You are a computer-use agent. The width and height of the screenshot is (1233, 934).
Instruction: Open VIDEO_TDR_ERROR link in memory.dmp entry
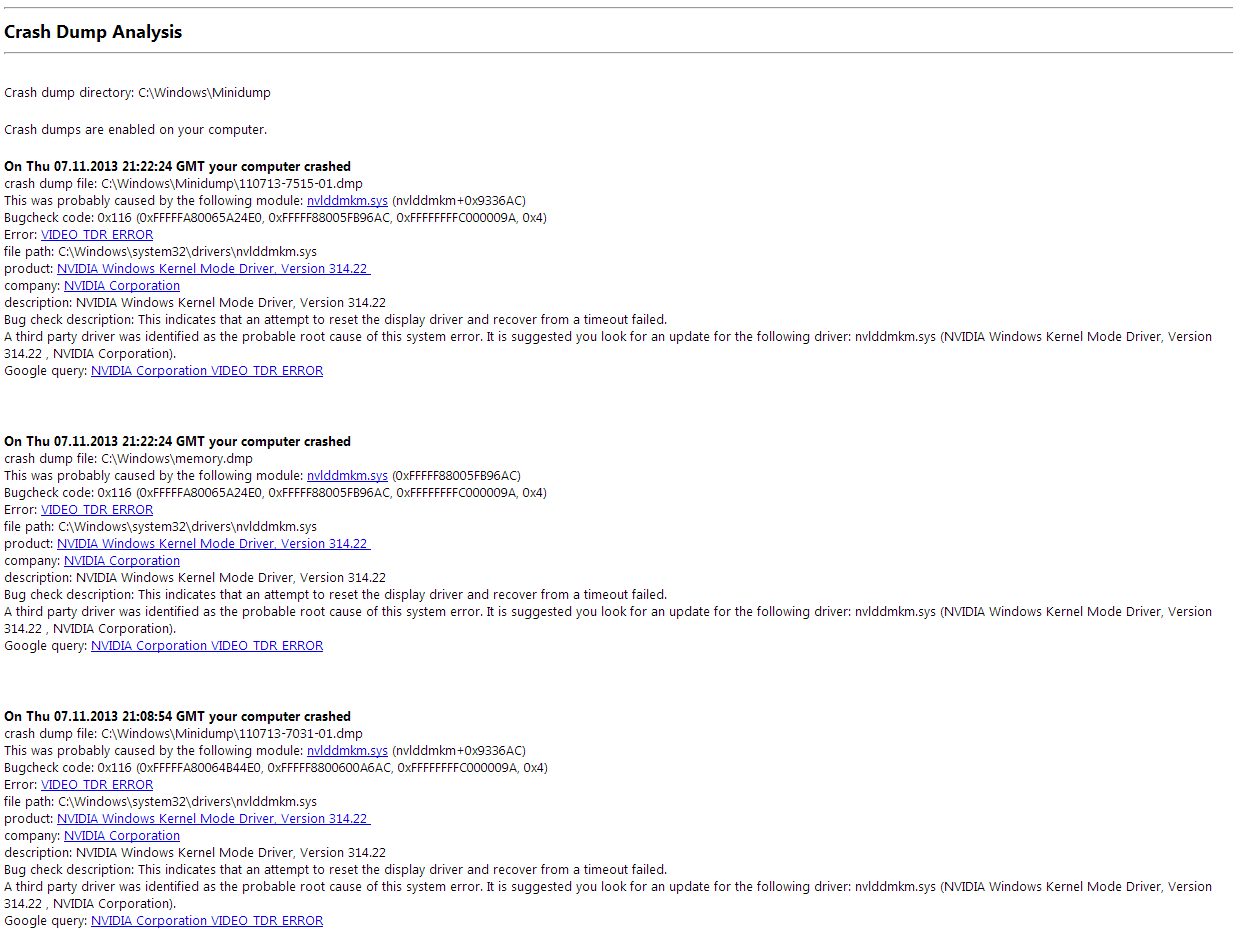[x=97, y=509]
